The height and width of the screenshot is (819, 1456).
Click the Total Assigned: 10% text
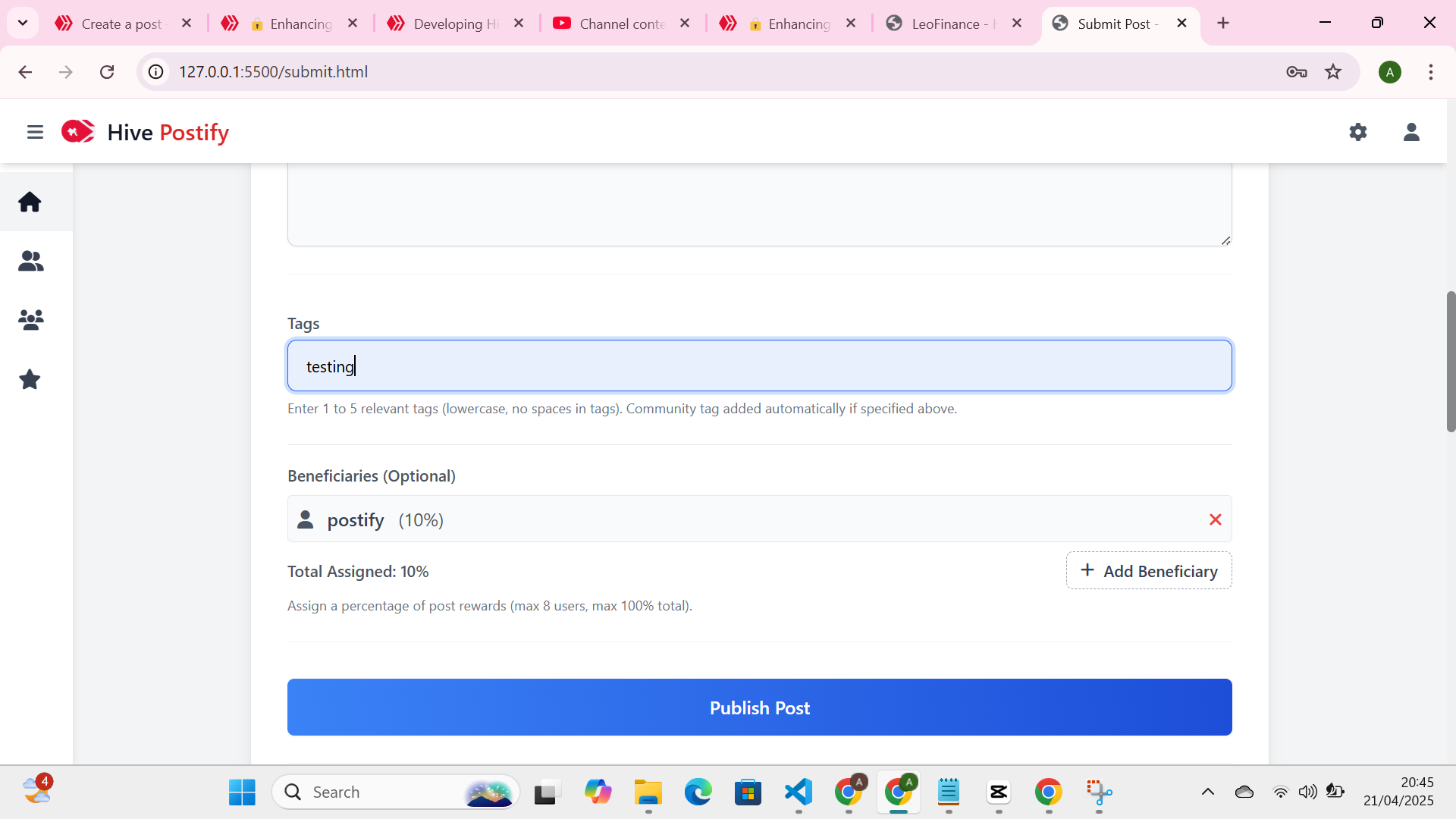coord(358,572)
